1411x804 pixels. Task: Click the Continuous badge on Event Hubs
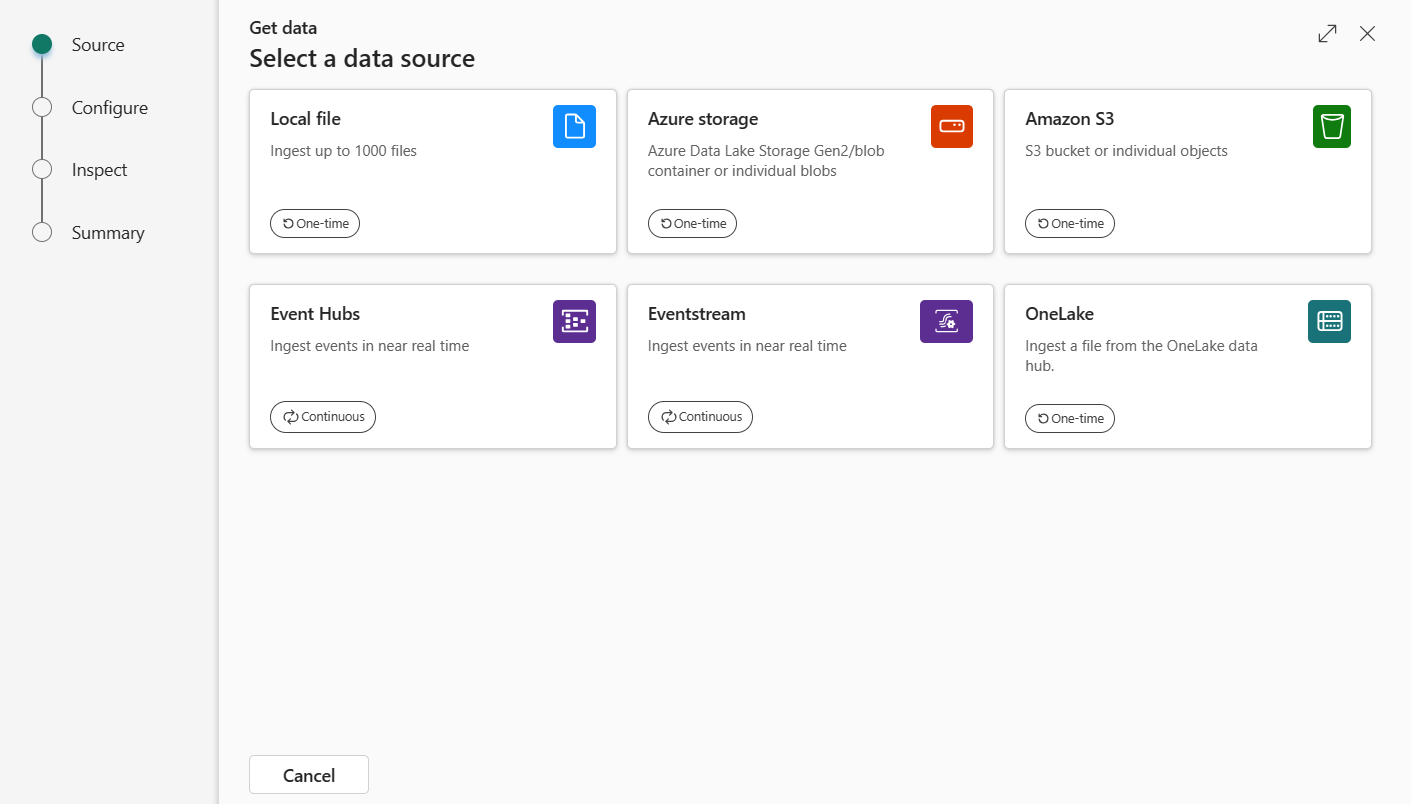(x=322, y=417)
